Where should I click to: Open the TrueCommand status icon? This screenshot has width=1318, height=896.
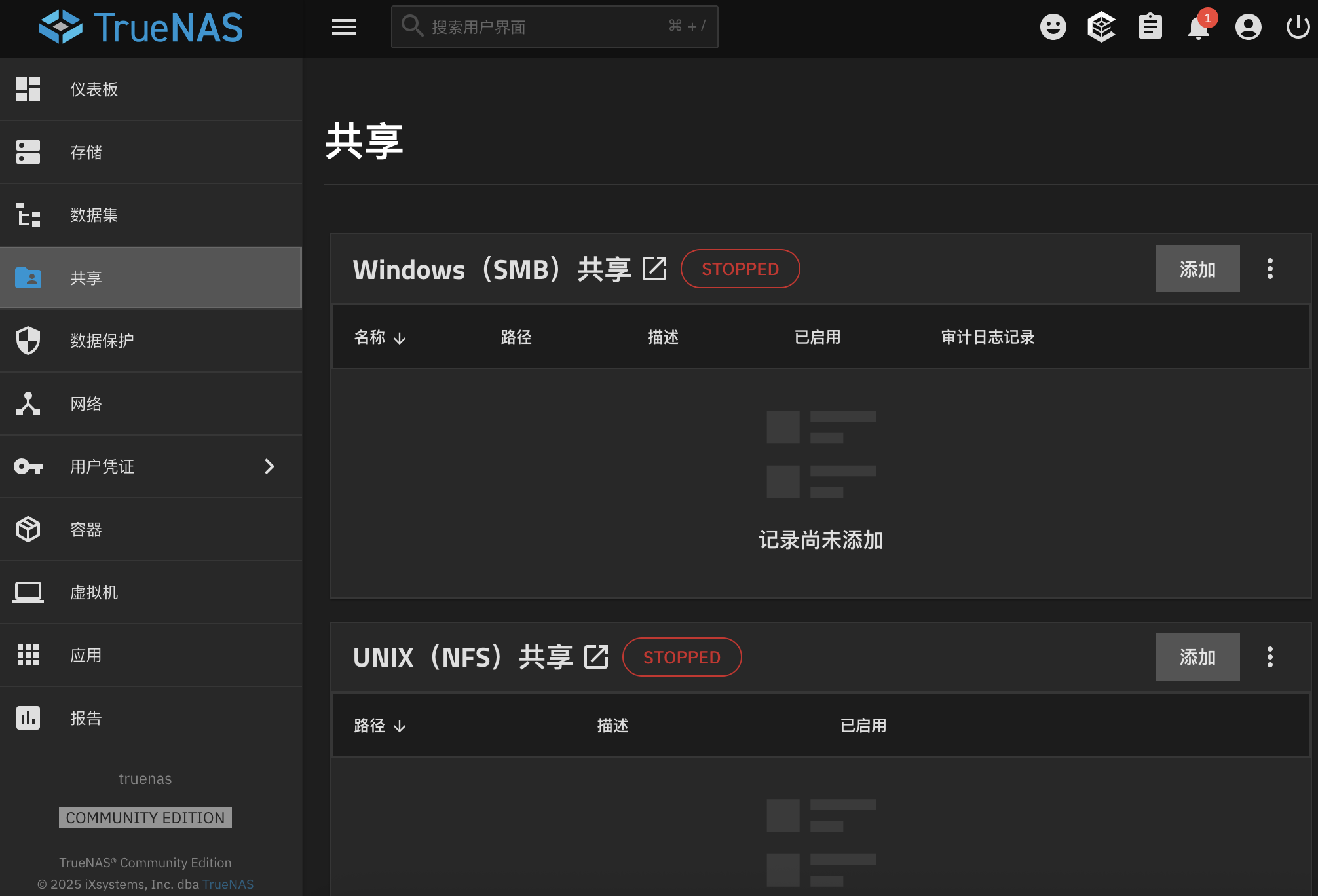click(x=1101, y=27)
